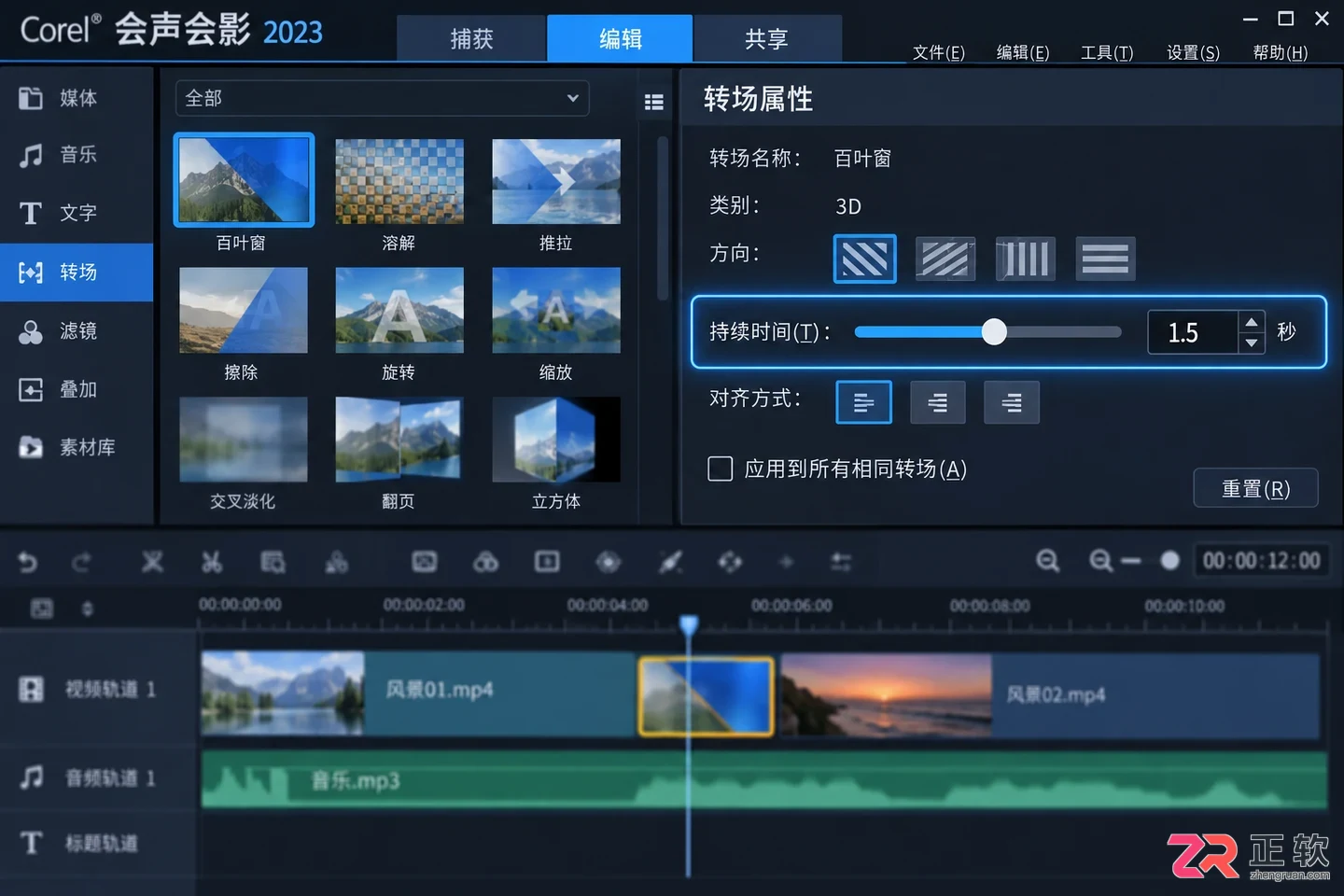Click the 重置(R) reset button
The height and width of the screenshot is (896, 1344).
1255,488
